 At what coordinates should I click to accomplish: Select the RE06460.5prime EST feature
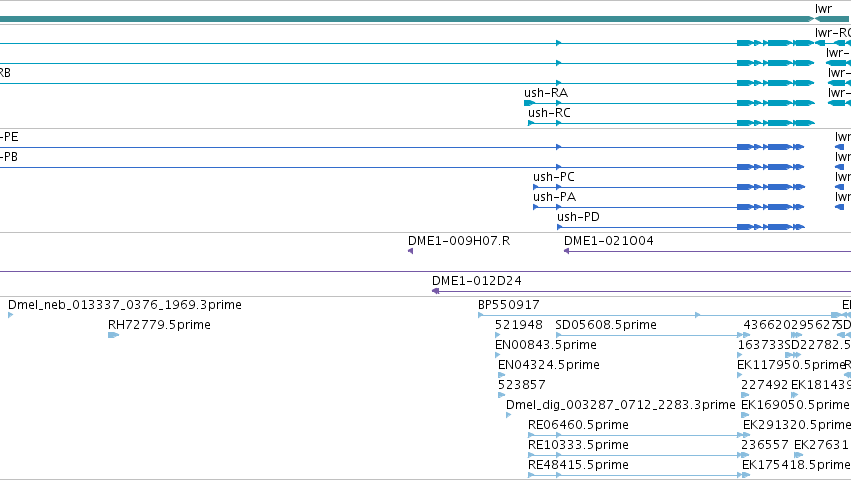pos(638,435)
